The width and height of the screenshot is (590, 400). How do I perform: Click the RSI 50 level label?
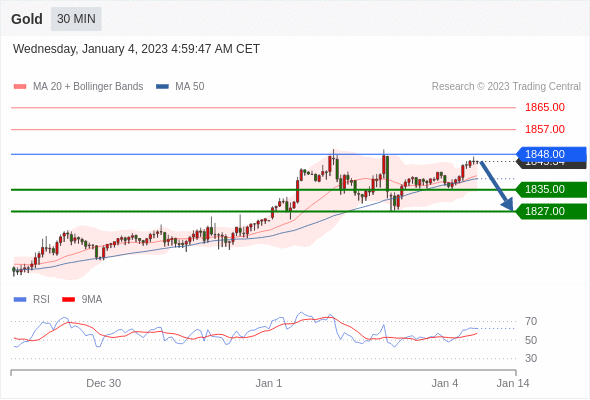click(x=531, y=340)
